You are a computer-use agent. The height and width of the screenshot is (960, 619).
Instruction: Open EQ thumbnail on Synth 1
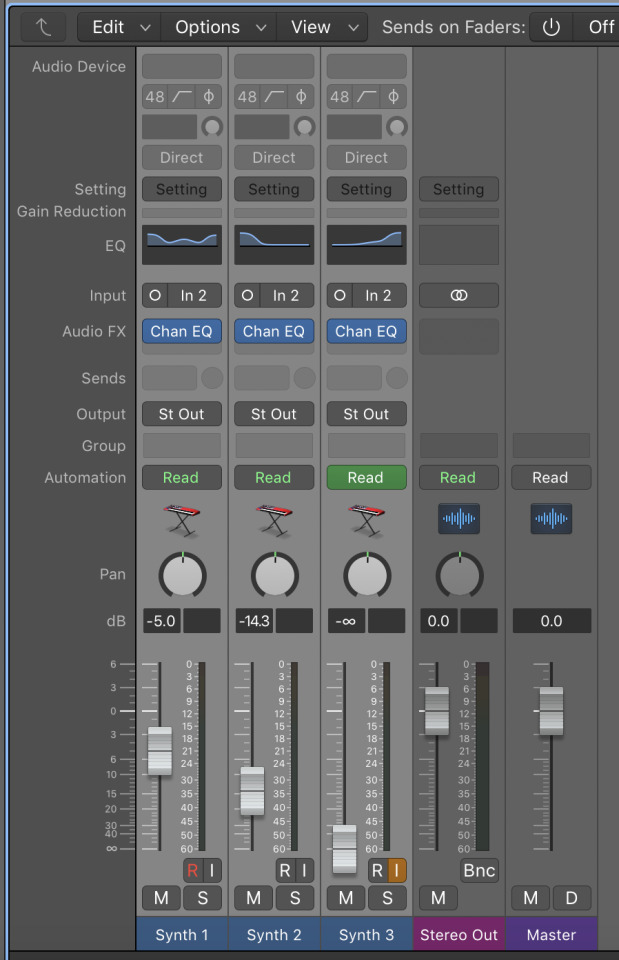click(182, 244)
